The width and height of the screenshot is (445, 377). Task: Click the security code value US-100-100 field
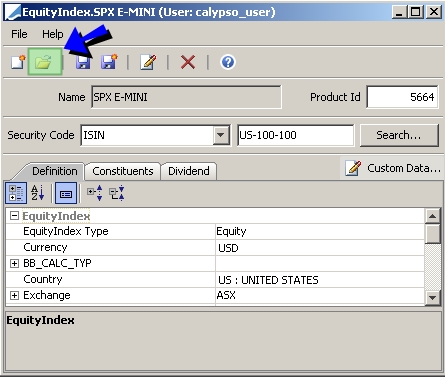[x=295, y=135]
